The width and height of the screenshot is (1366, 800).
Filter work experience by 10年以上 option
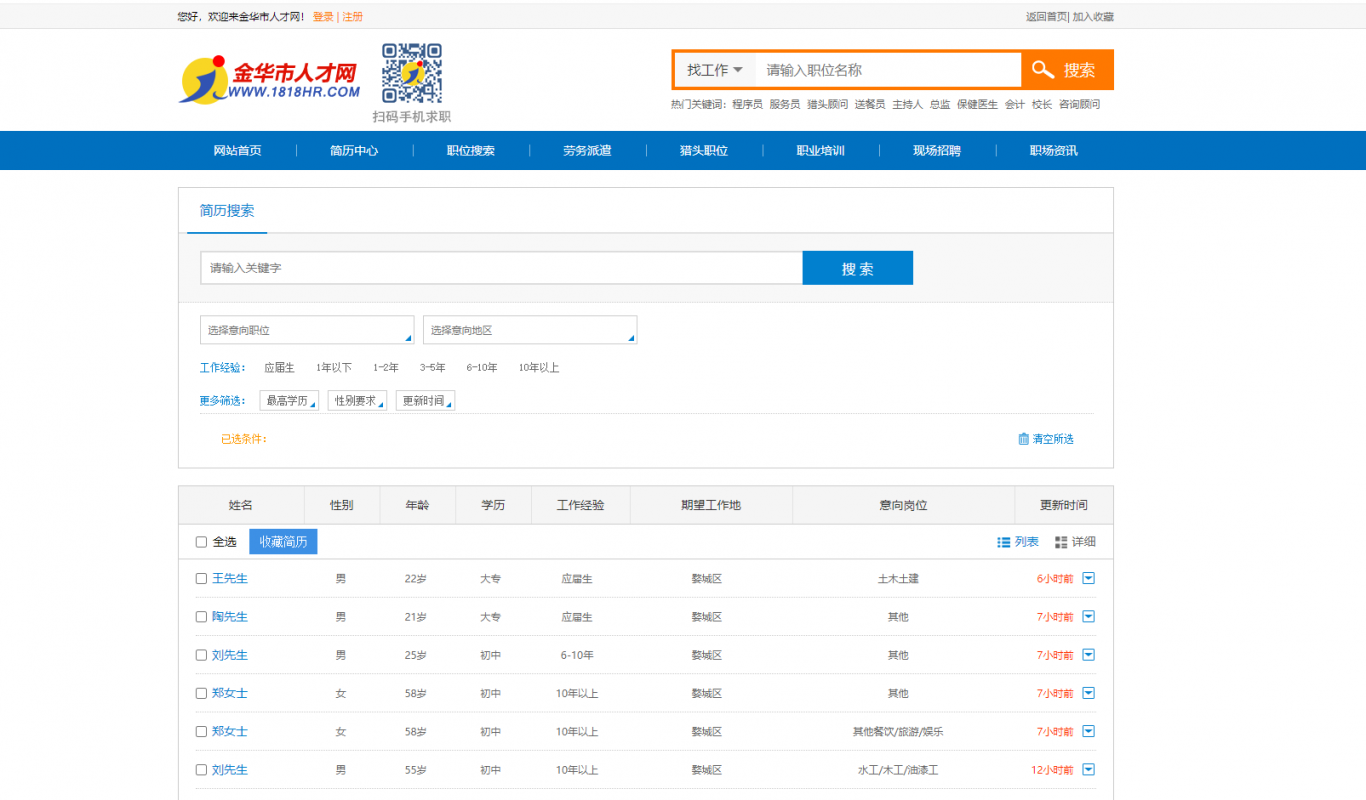click(x=539, y=368)
